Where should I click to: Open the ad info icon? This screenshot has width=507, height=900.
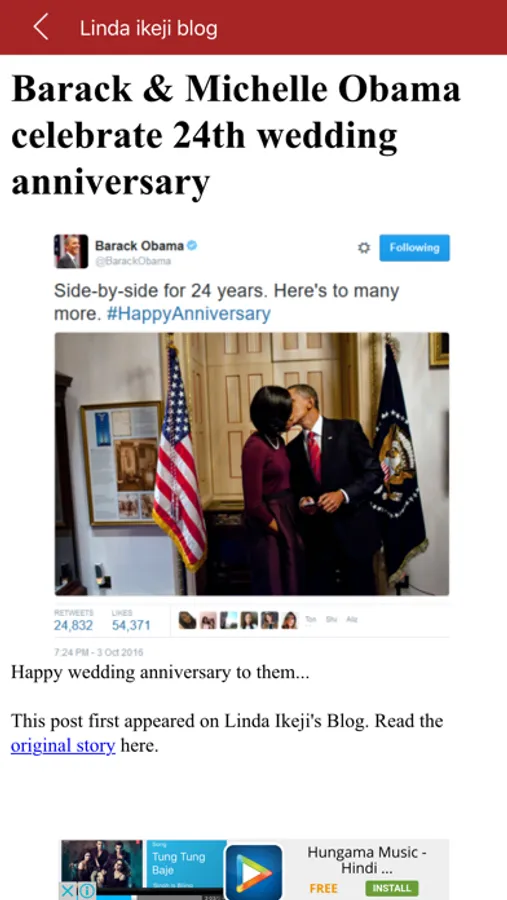[87, 891]
